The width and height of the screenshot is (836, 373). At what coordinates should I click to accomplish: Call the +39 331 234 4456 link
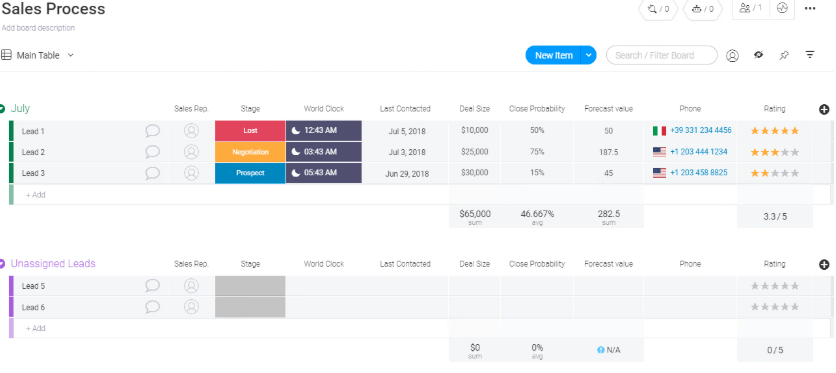pyautogui.click(x=701, y=131)
